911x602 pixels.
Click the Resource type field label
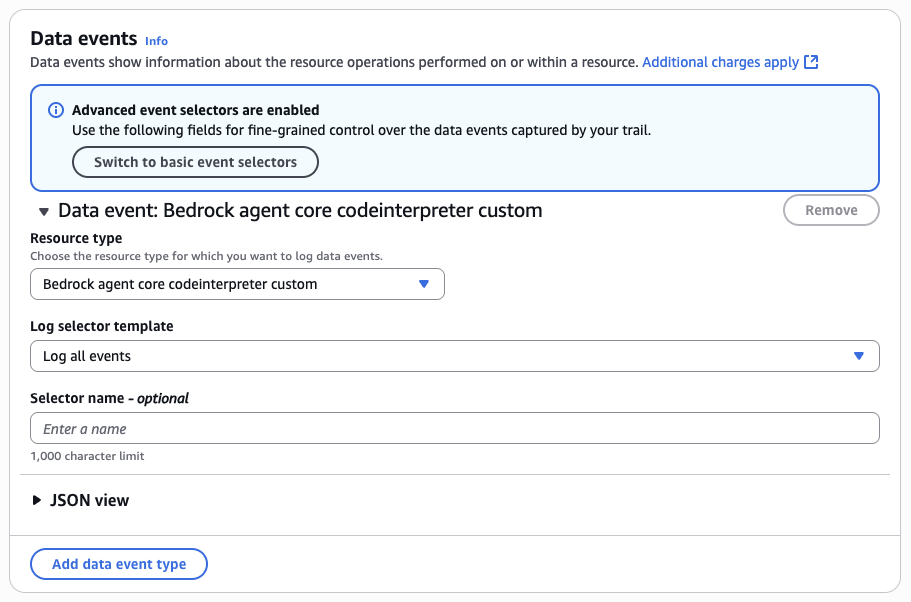coord(76,238)
